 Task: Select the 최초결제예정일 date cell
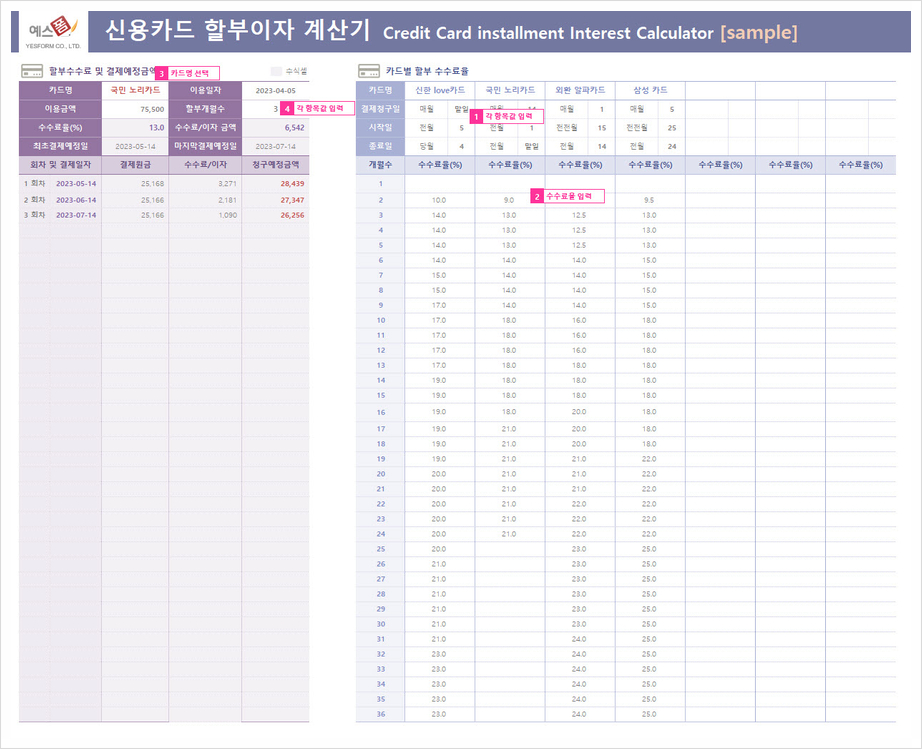(135, 146)
